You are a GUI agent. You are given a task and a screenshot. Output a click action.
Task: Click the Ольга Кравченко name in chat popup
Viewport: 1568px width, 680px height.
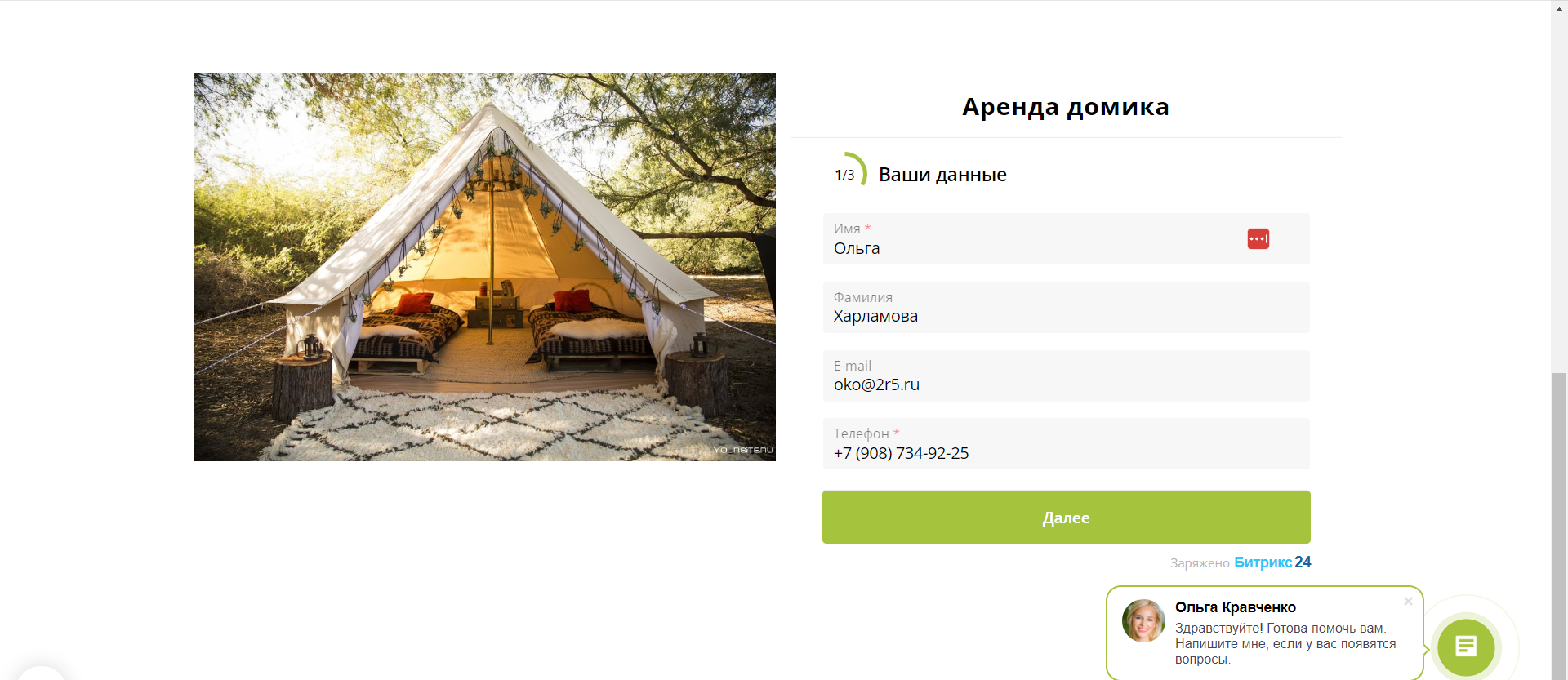pyautogui.click(x=1235, y=607)
